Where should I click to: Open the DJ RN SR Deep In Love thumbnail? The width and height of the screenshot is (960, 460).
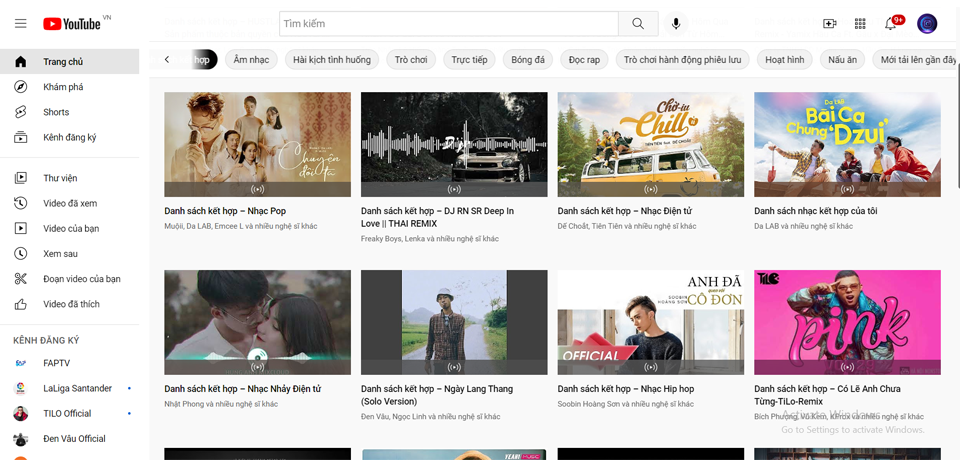[x=454, y=145]
